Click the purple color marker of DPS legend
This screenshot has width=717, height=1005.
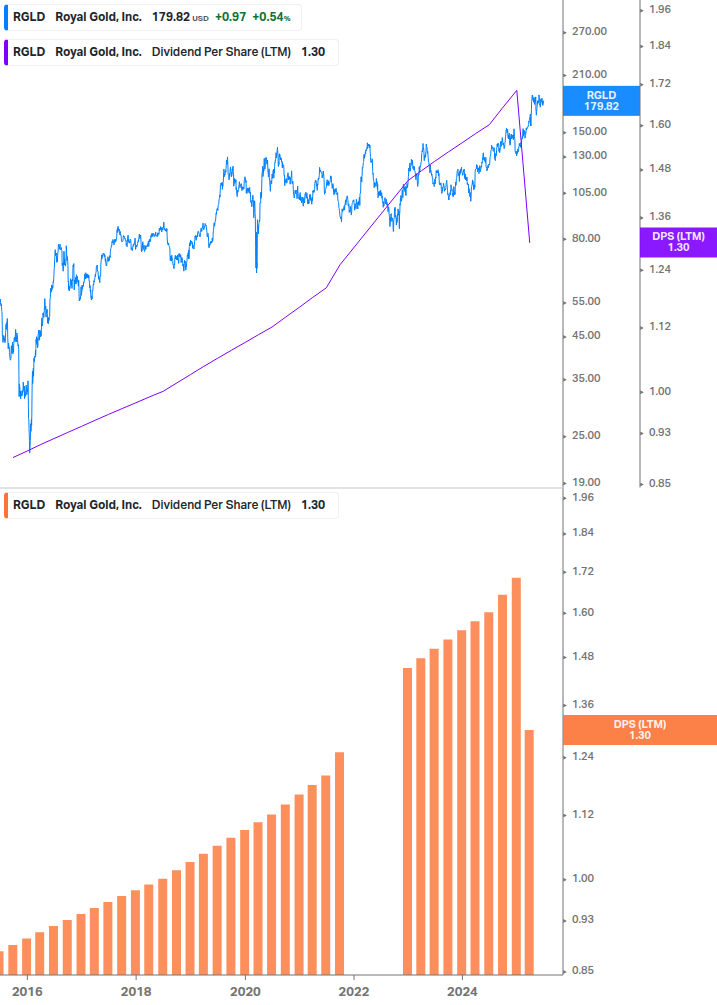pos(6,53)
